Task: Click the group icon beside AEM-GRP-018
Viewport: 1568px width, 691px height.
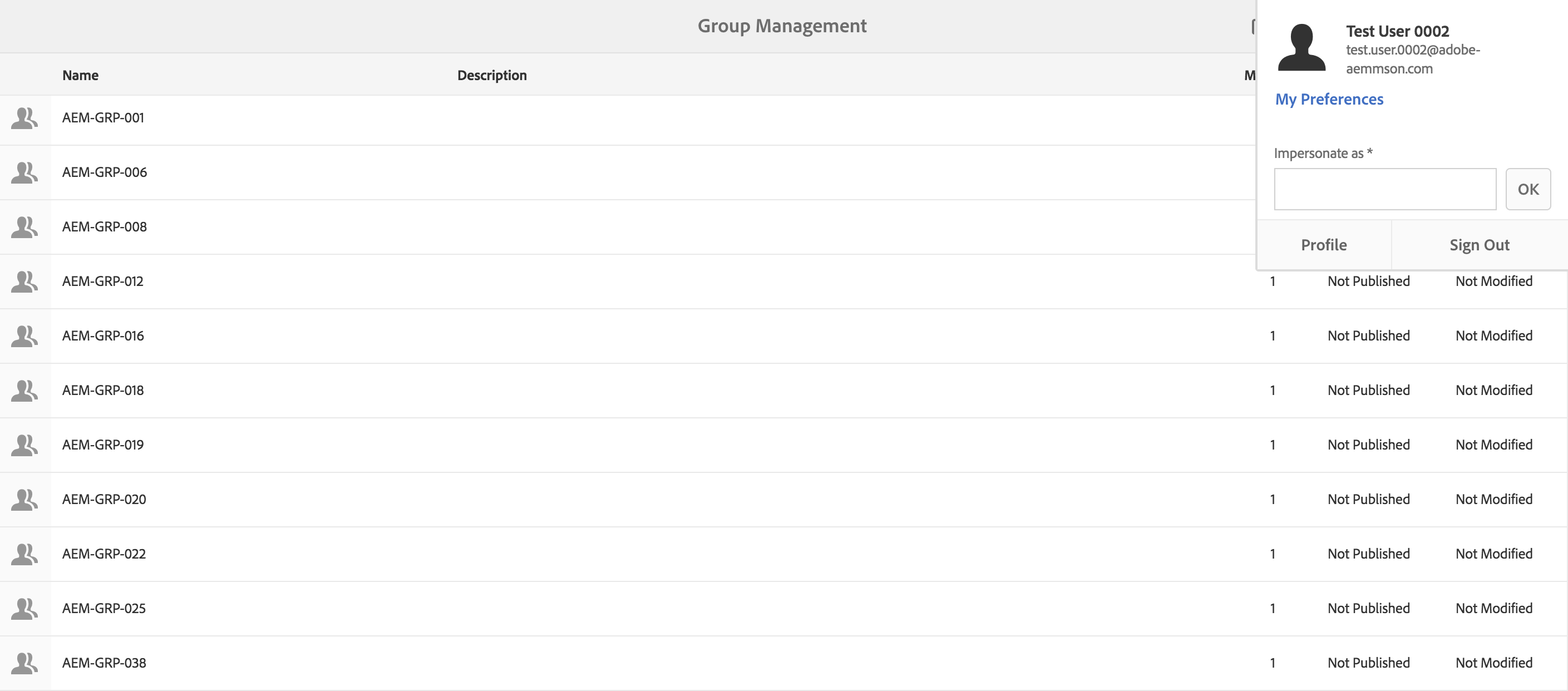Action: [24, 390]
